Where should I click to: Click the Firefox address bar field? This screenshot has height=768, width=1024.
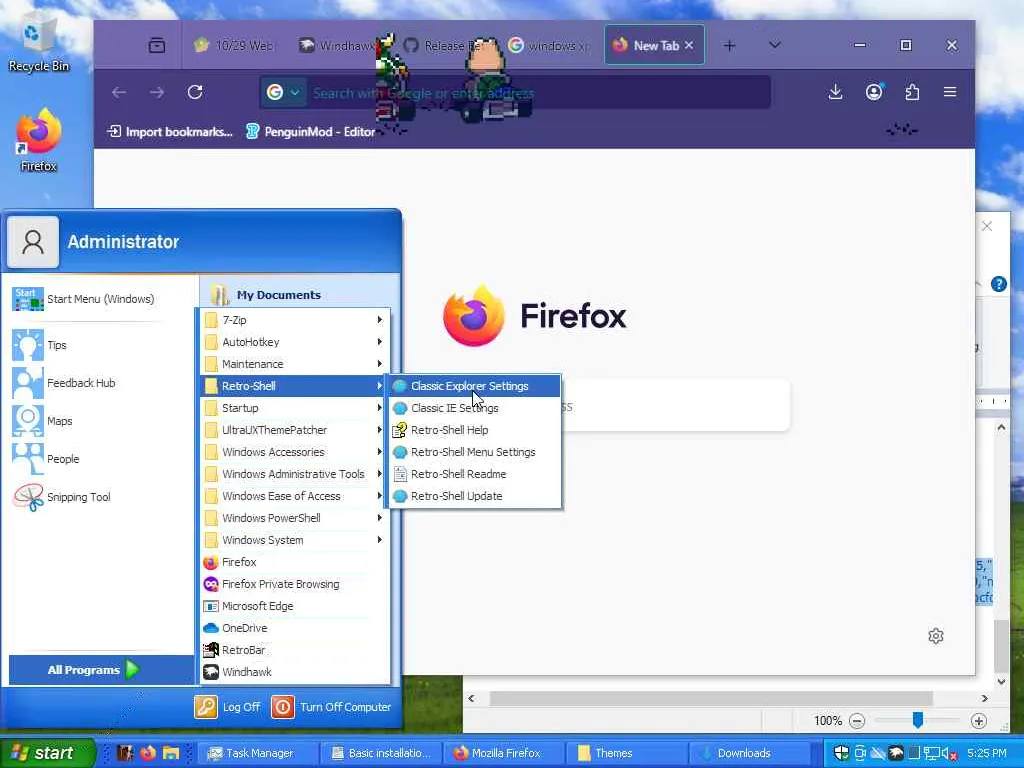[515, 93]
